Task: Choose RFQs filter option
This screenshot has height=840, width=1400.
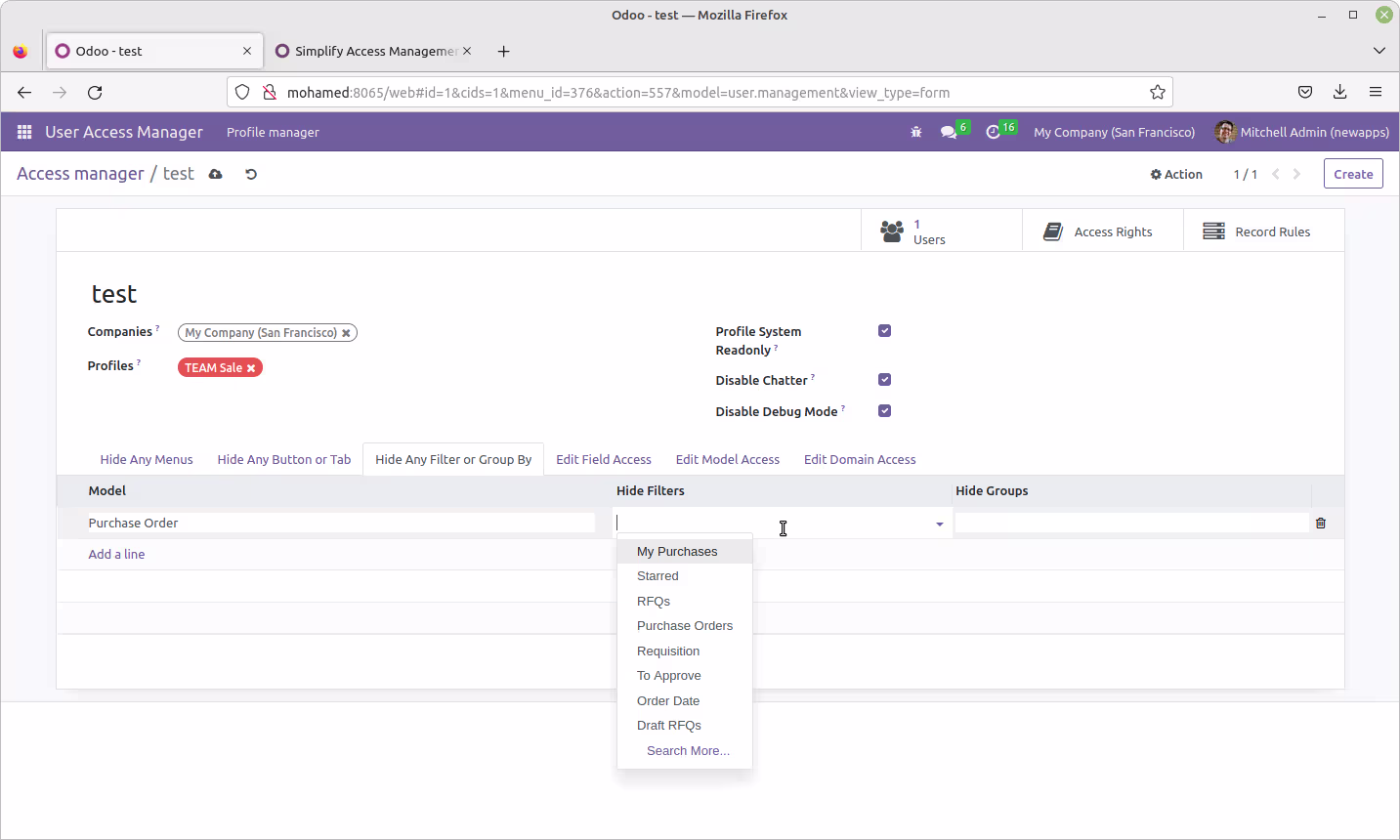Action: coord(685,602)
